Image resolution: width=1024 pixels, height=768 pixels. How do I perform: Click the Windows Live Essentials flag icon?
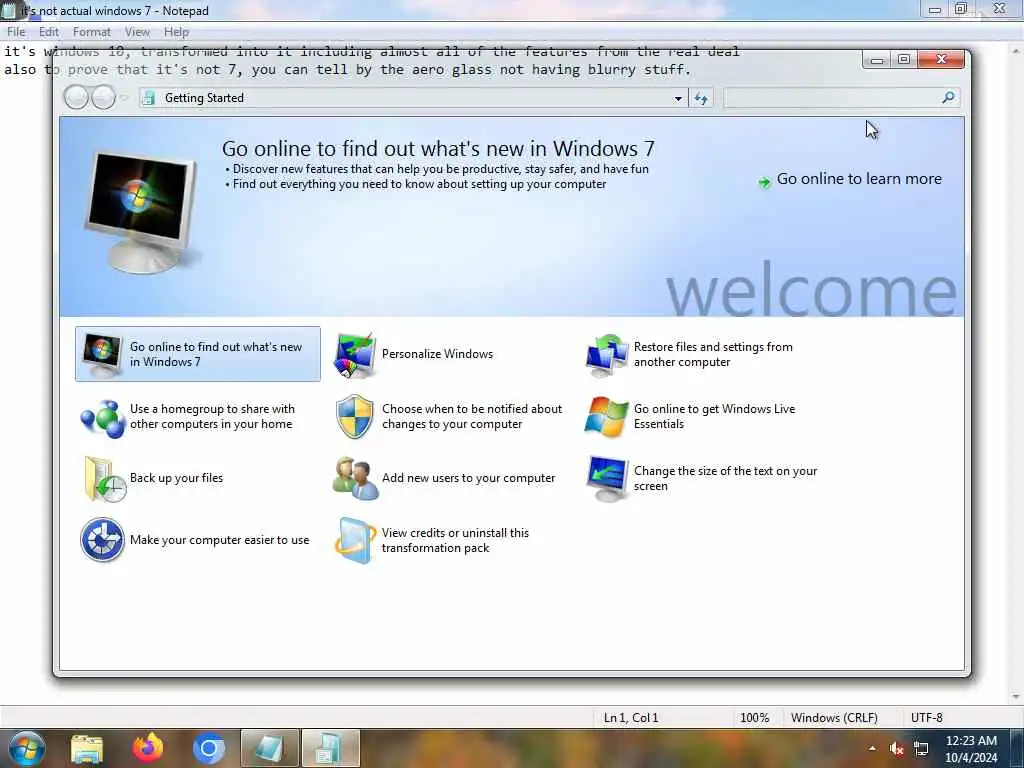point(607,417)
